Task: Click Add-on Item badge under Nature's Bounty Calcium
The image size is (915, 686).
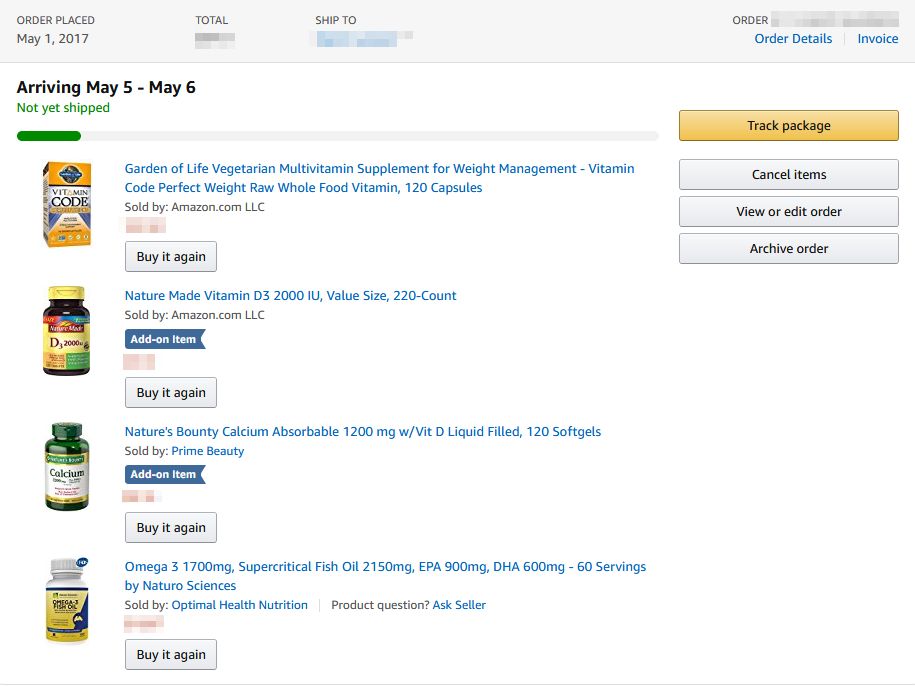Action: 165,474
